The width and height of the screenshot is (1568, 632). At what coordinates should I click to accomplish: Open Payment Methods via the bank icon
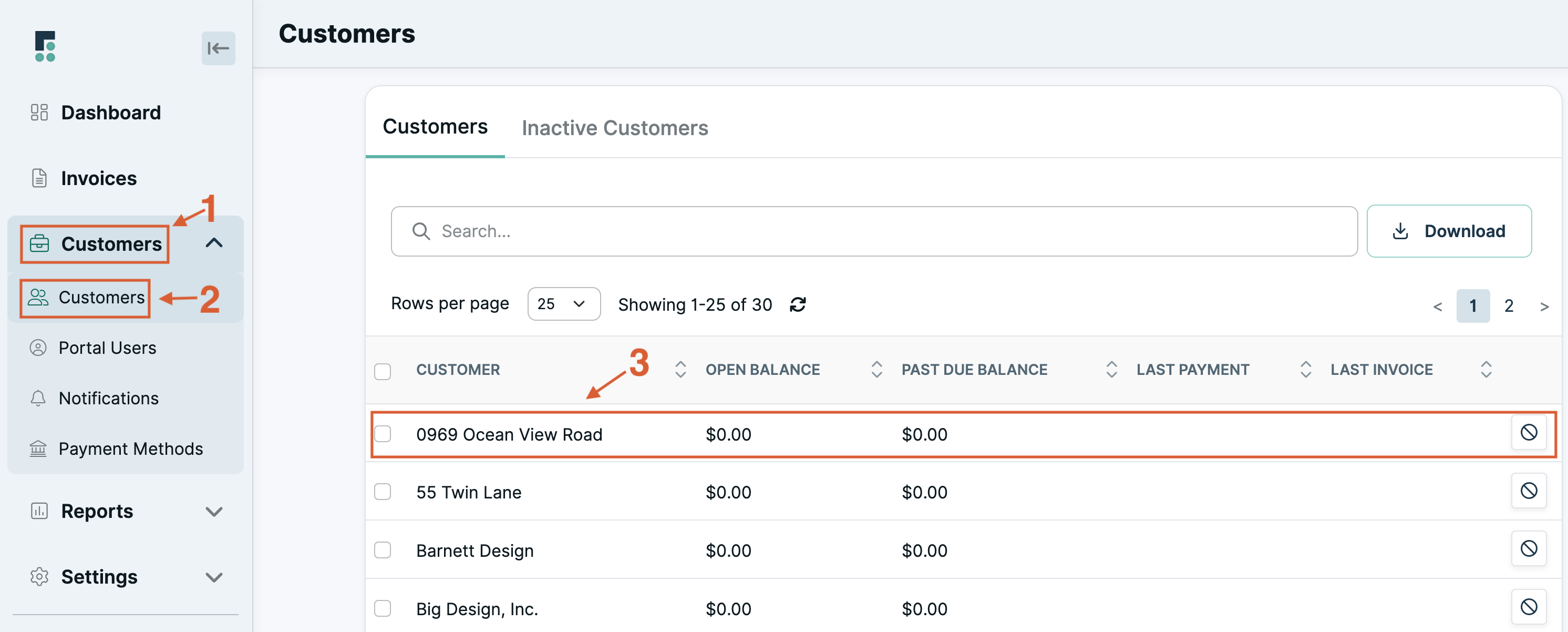(x=39, y=448)
